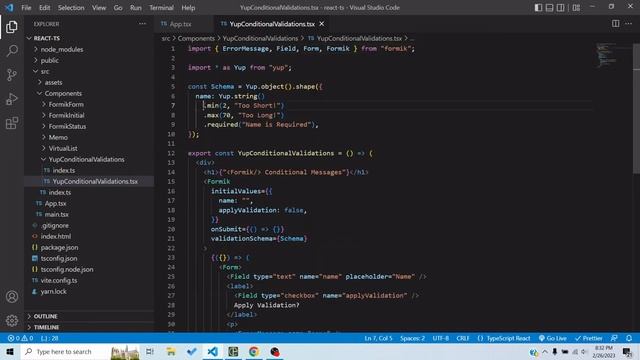The width and height of the screenshot is (640, 360).
Task: Open the Help menu
Action: 188,8
